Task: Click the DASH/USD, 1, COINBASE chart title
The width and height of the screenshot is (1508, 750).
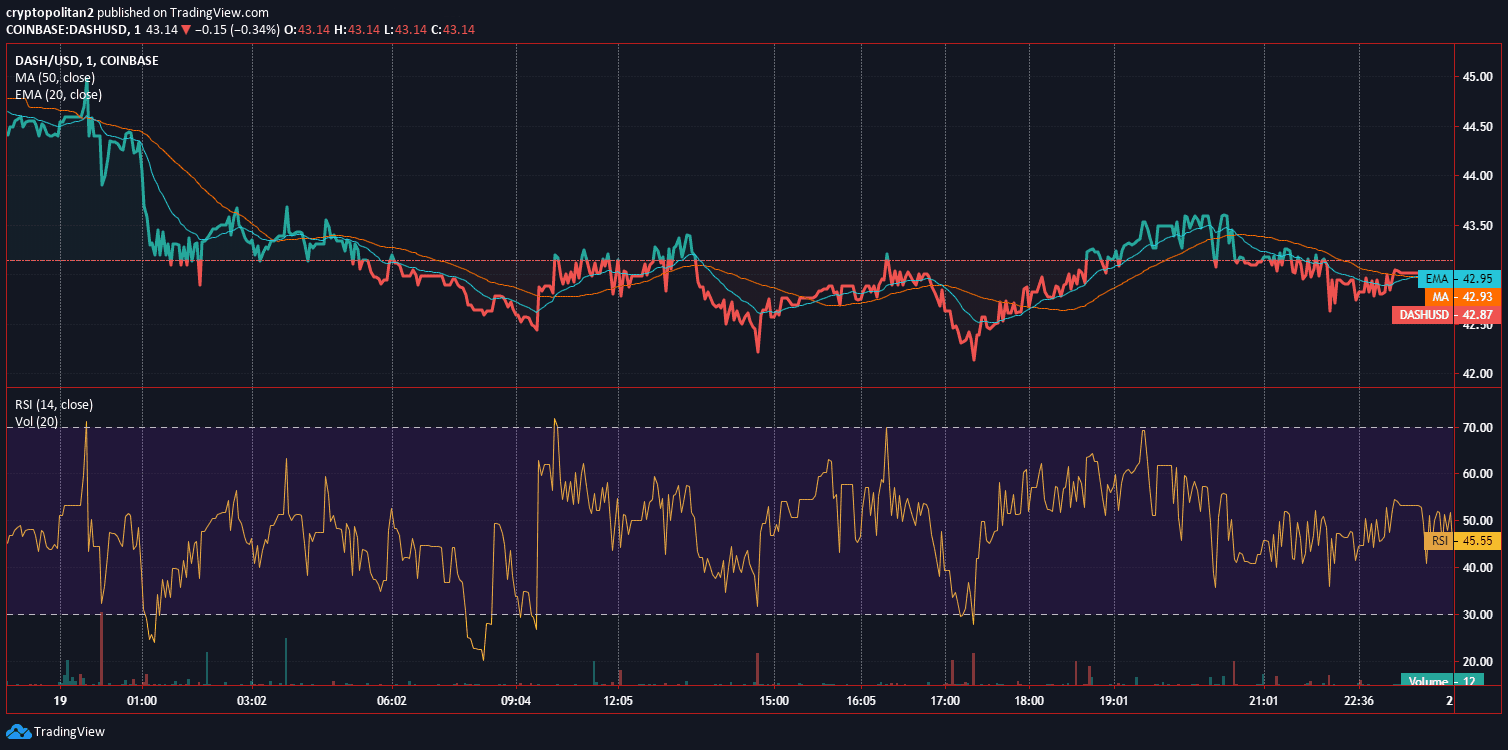Action: tap(87, 61)
